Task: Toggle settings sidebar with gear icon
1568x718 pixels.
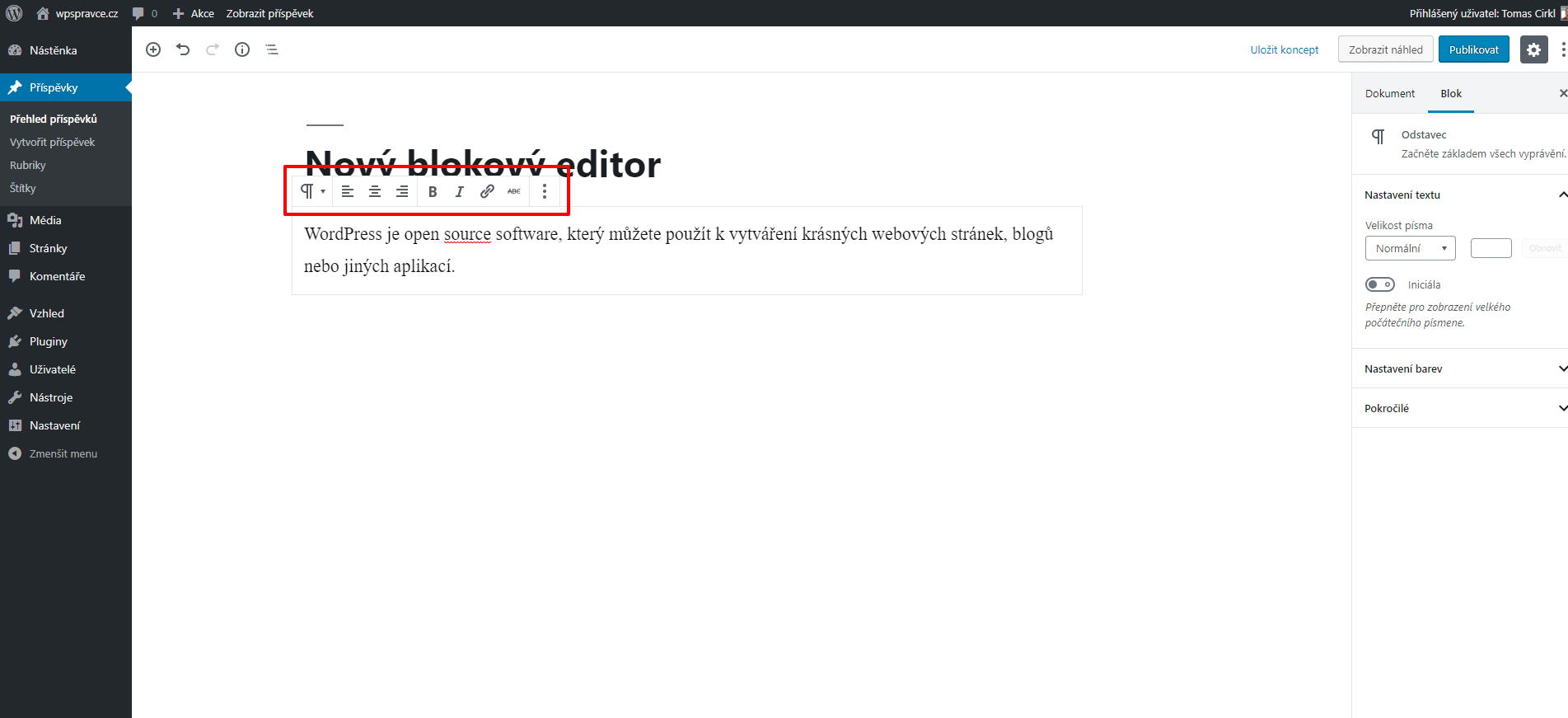Action: [x=1533, y=49]
